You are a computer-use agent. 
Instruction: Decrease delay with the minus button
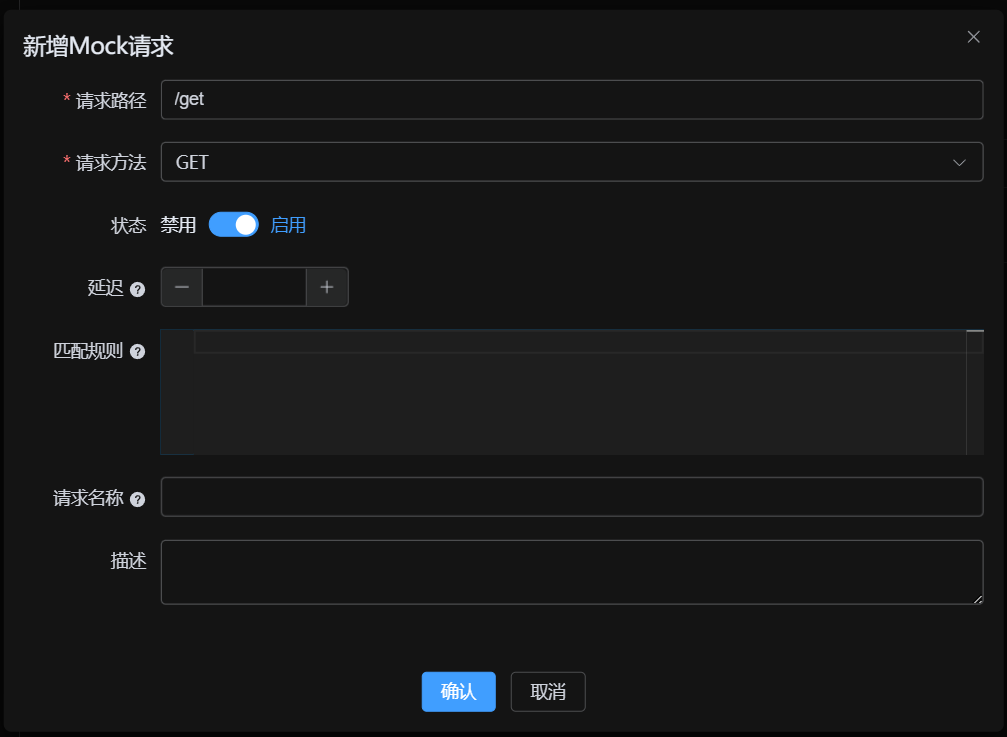coord(182,287)
